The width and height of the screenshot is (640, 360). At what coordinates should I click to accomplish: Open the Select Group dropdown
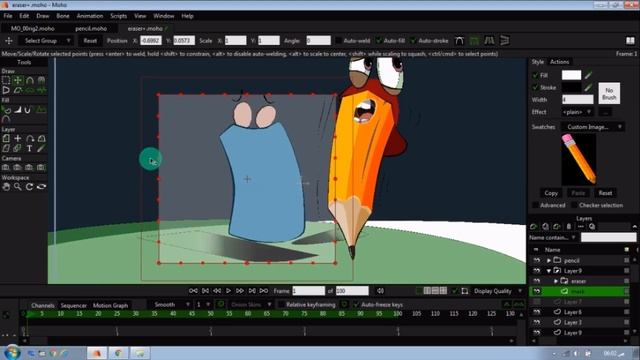[x=46, y=41]
